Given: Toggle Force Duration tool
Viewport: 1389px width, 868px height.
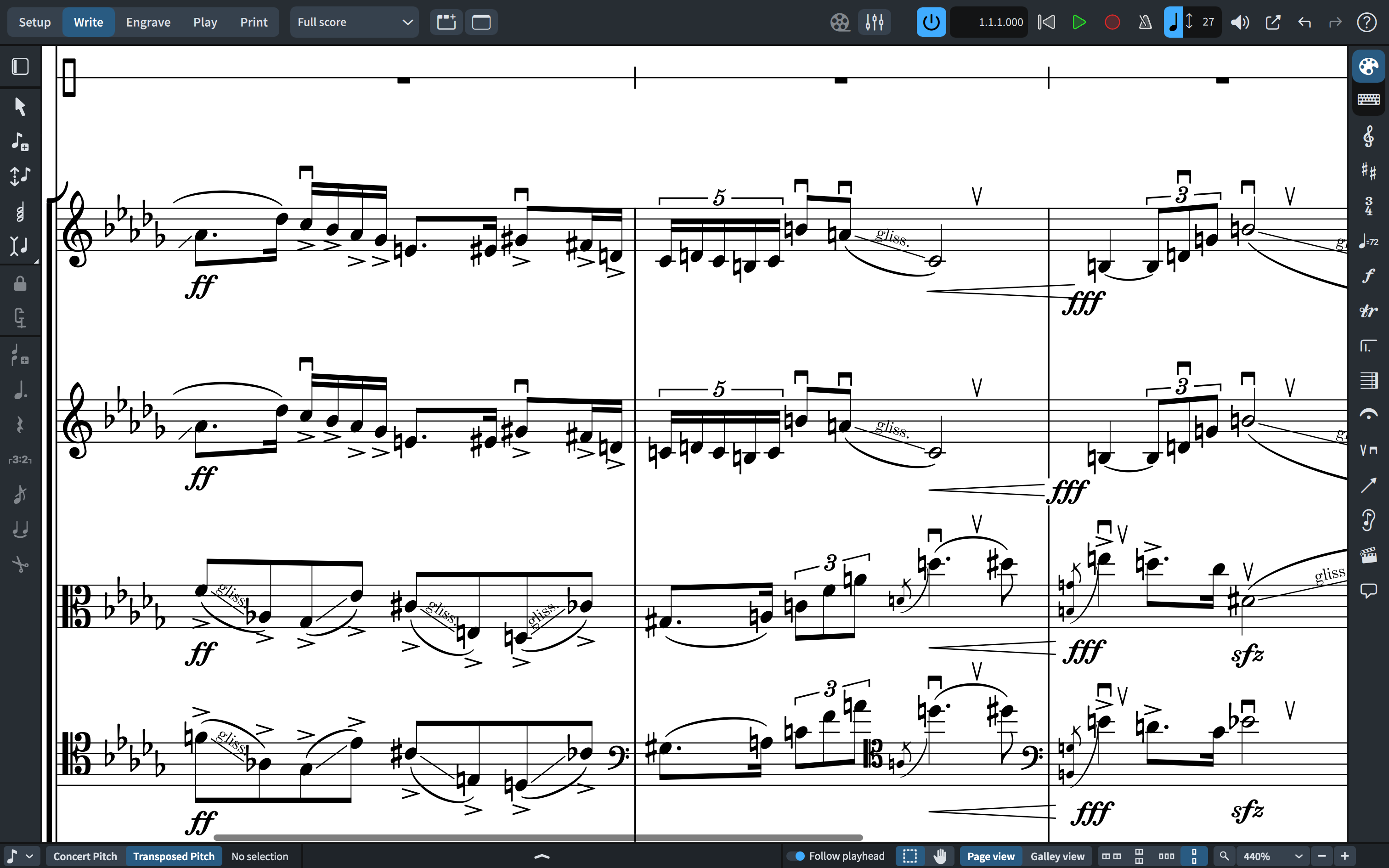Looking at the screenshot, I should [x=20, y=318].
